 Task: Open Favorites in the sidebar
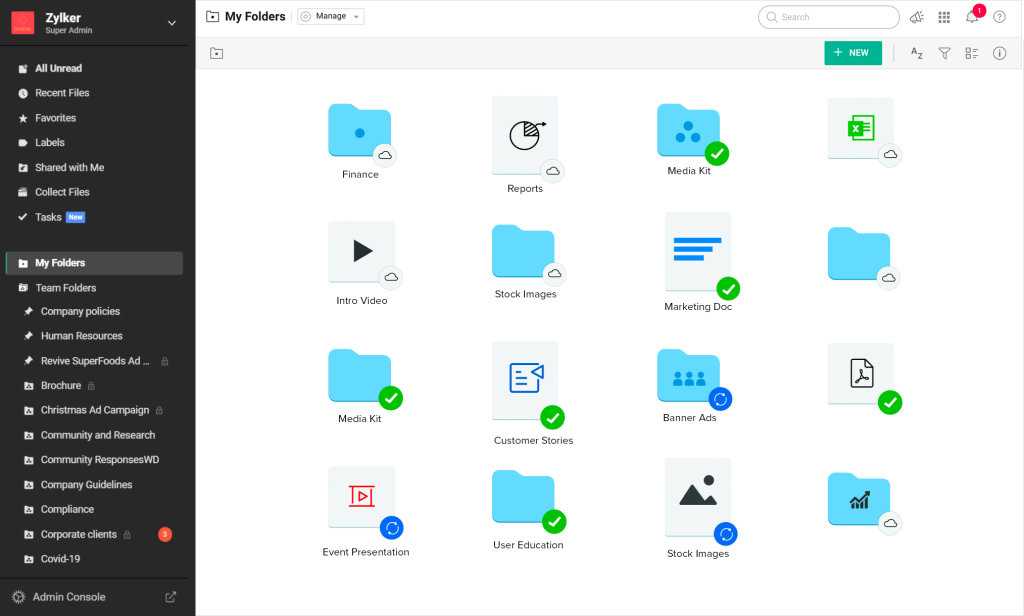tap(55, 118)
